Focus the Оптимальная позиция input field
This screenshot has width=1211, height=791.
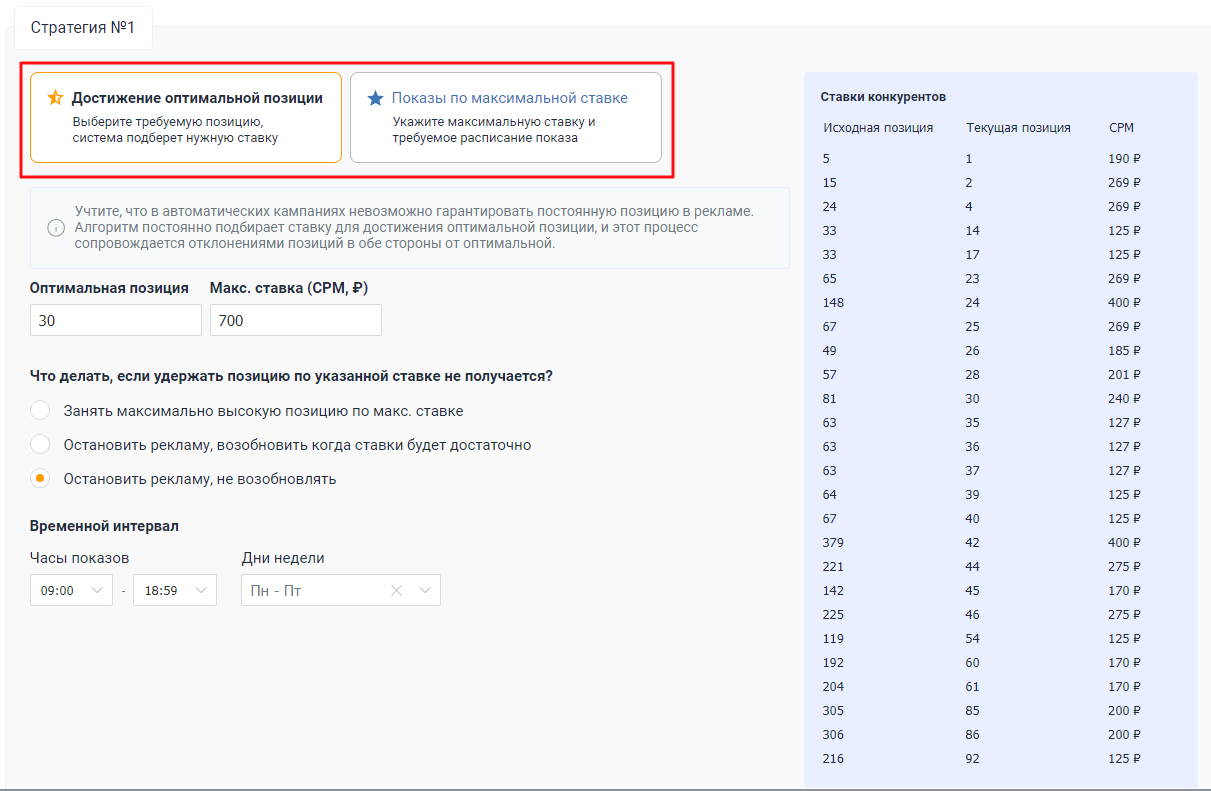coord(116,320)
